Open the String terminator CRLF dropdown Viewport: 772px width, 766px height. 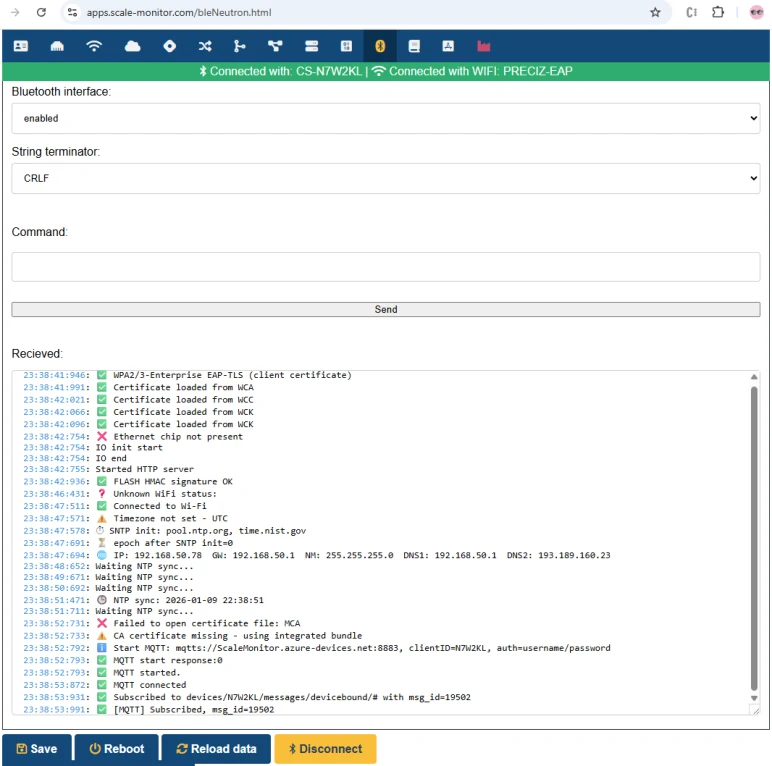point(386,178)
